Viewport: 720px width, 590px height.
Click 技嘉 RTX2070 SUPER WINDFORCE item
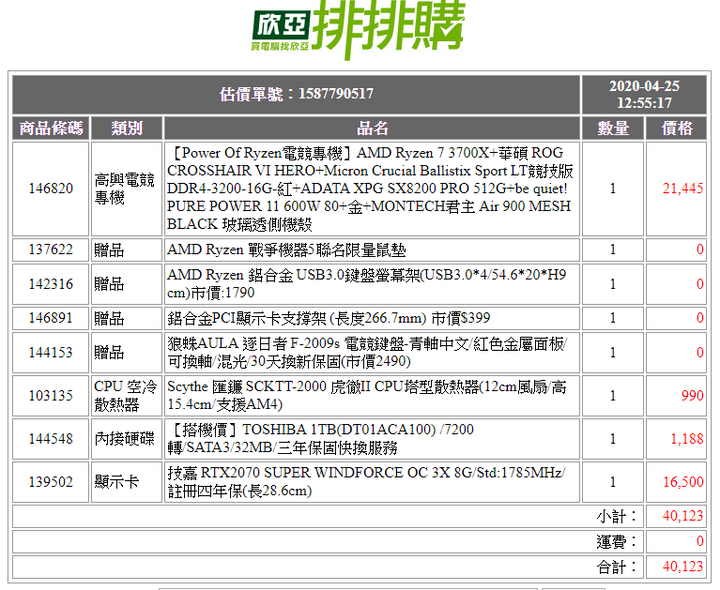coord(372,482)
